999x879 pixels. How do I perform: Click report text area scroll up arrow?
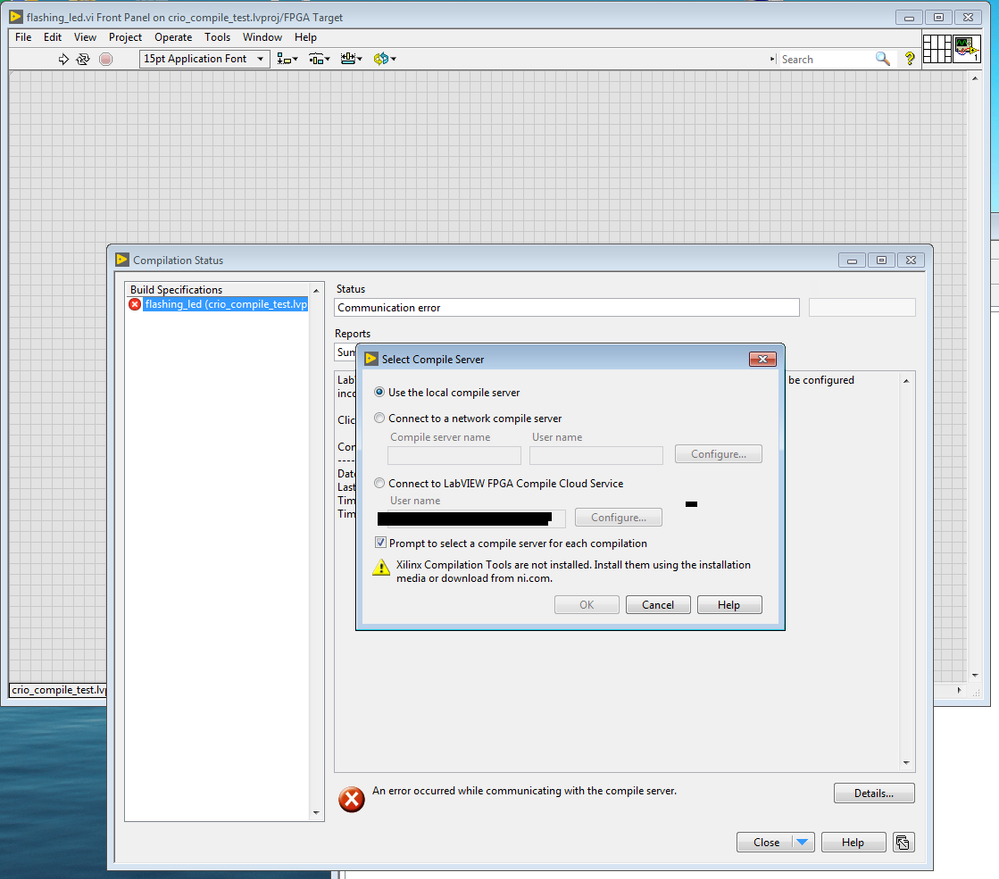(906, 382)
